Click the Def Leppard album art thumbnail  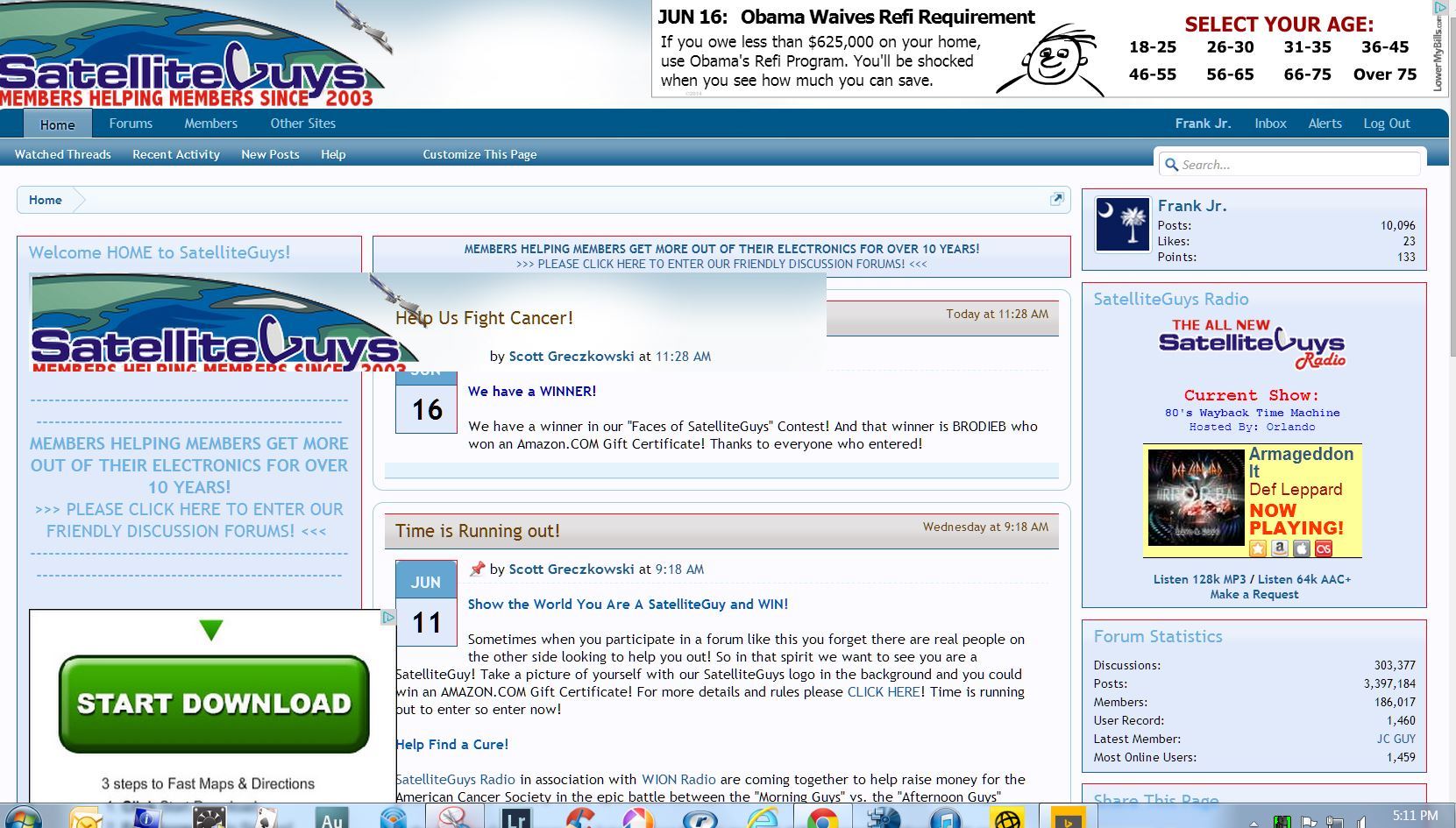pyautogui.click(x=1196, y=498)
